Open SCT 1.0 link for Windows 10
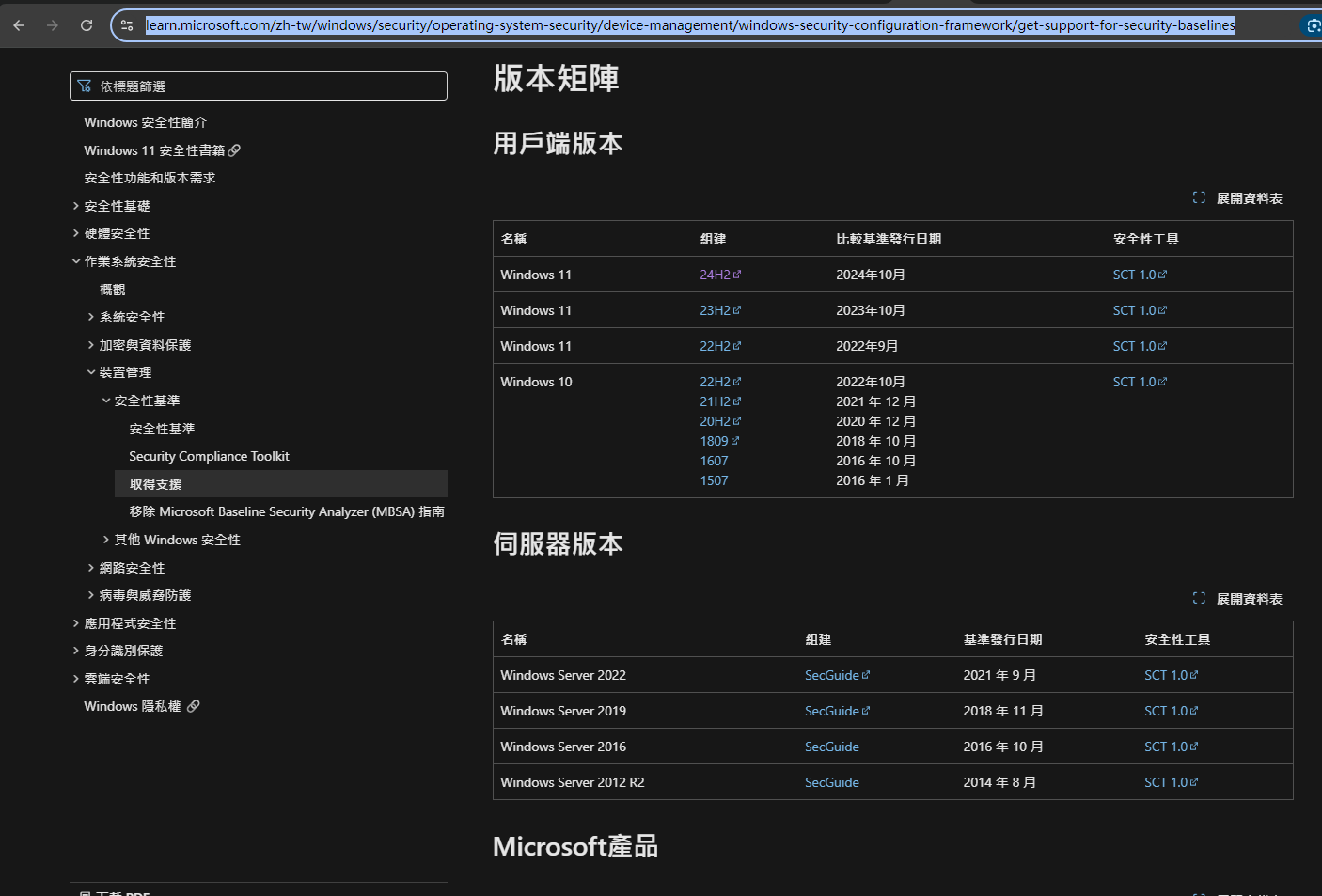 1140,382
